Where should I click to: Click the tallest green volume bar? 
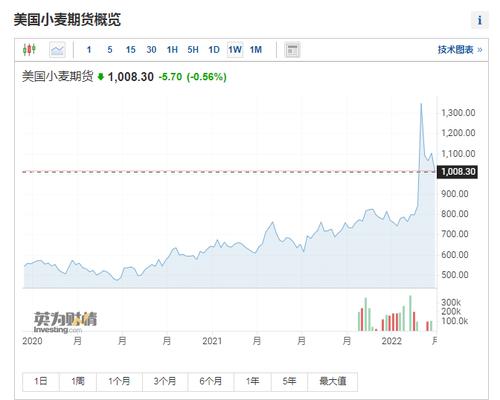pyautogui.click(x=410, y=313)
